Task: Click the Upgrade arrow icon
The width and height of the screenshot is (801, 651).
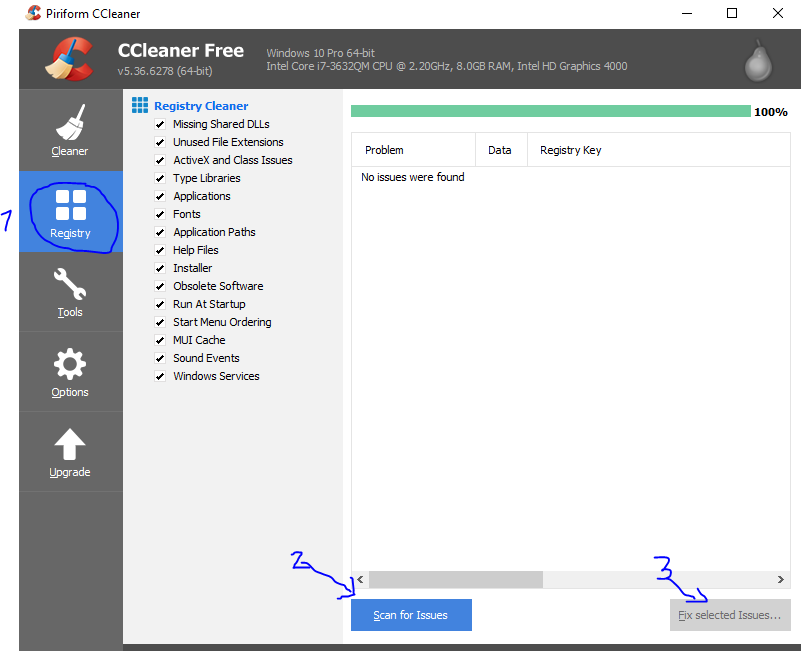Action: [x=70, y=444]
